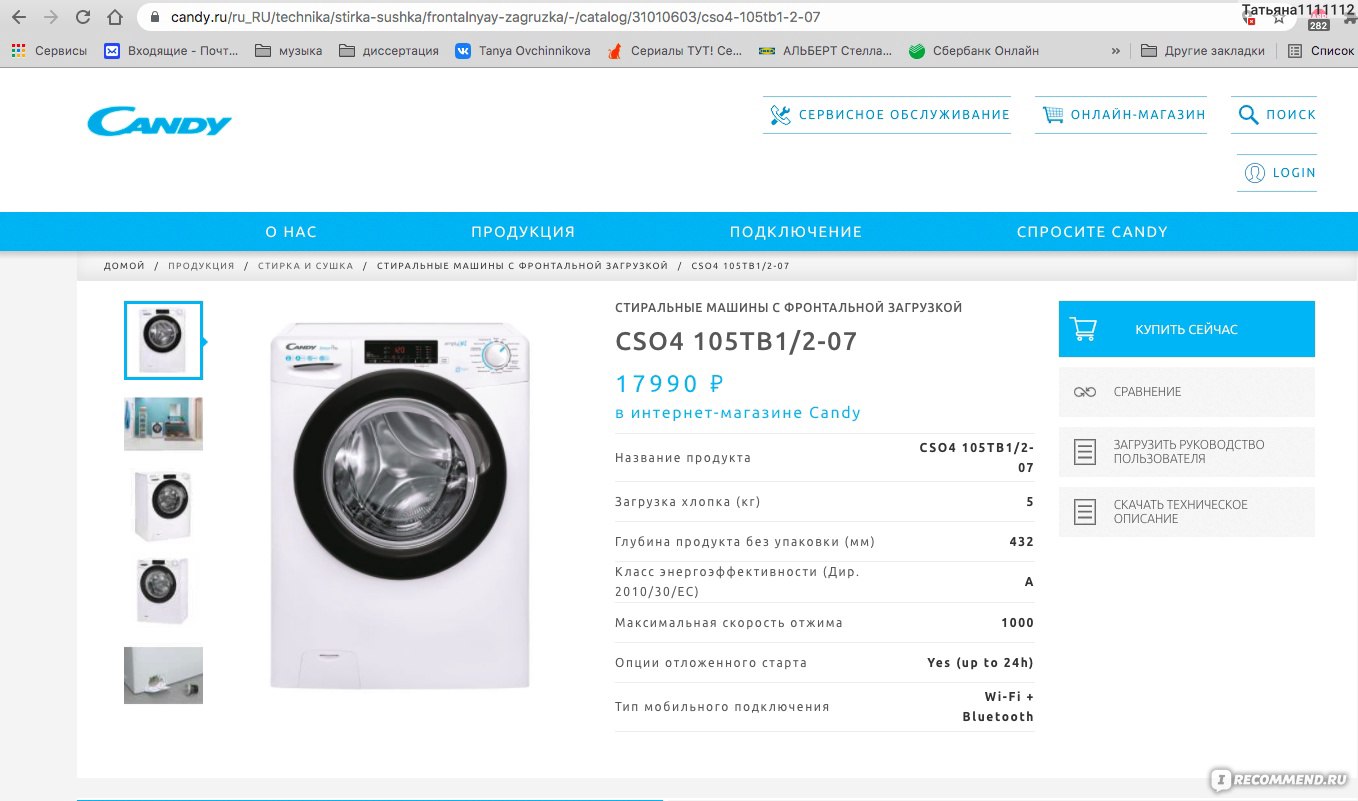
Task: Open ПОИСК search link
Action: (1291, 115)
